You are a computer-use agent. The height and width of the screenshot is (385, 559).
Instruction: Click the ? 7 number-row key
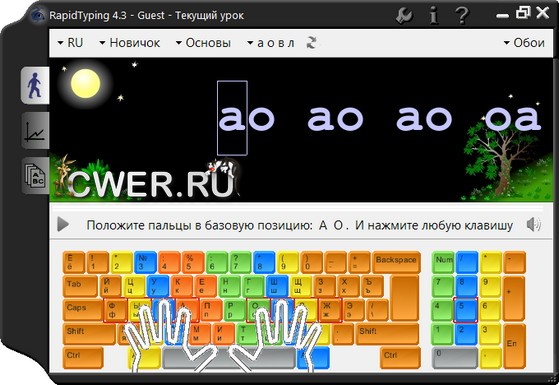coord(241,262)
